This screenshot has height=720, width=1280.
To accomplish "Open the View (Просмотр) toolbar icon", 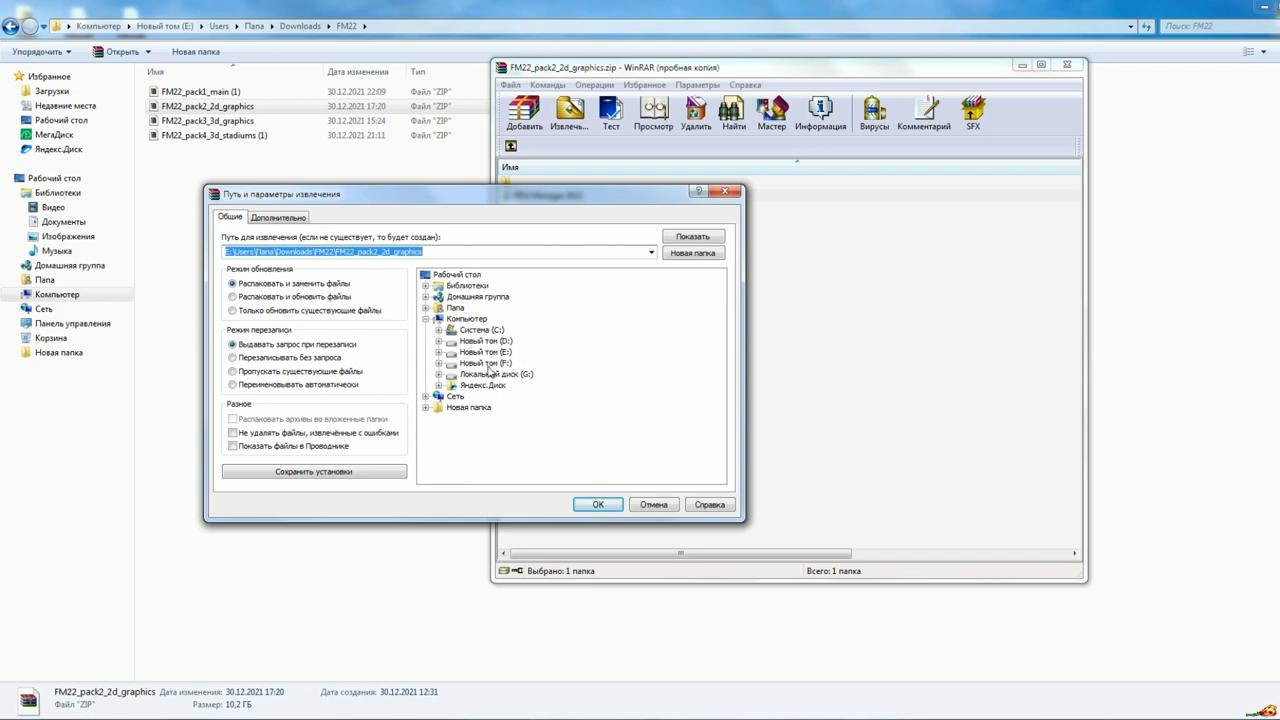I will pos(653,112).
